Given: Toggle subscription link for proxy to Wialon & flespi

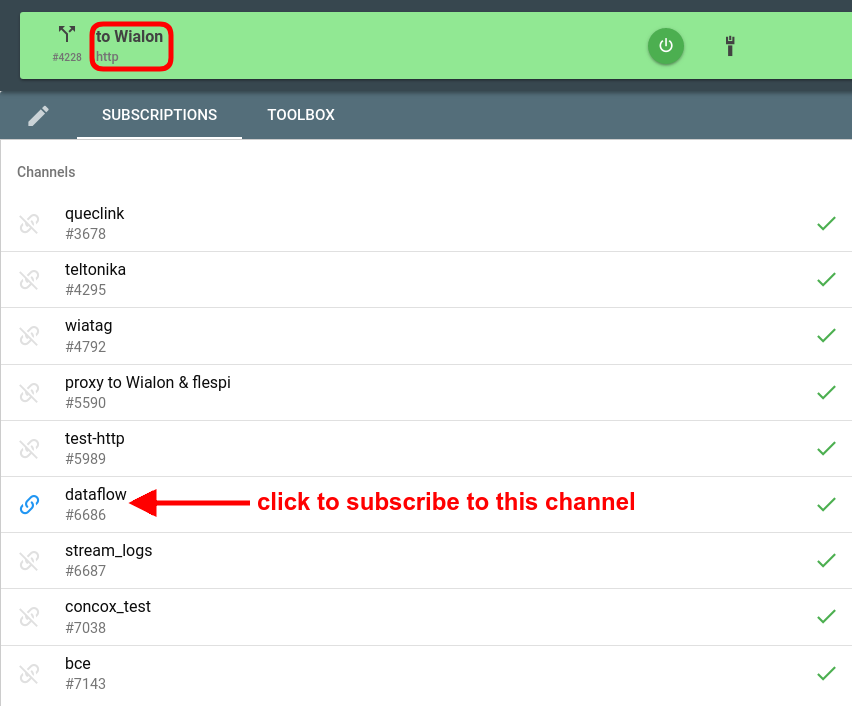Looking at the screenshot, I should [x=29, y=392].
